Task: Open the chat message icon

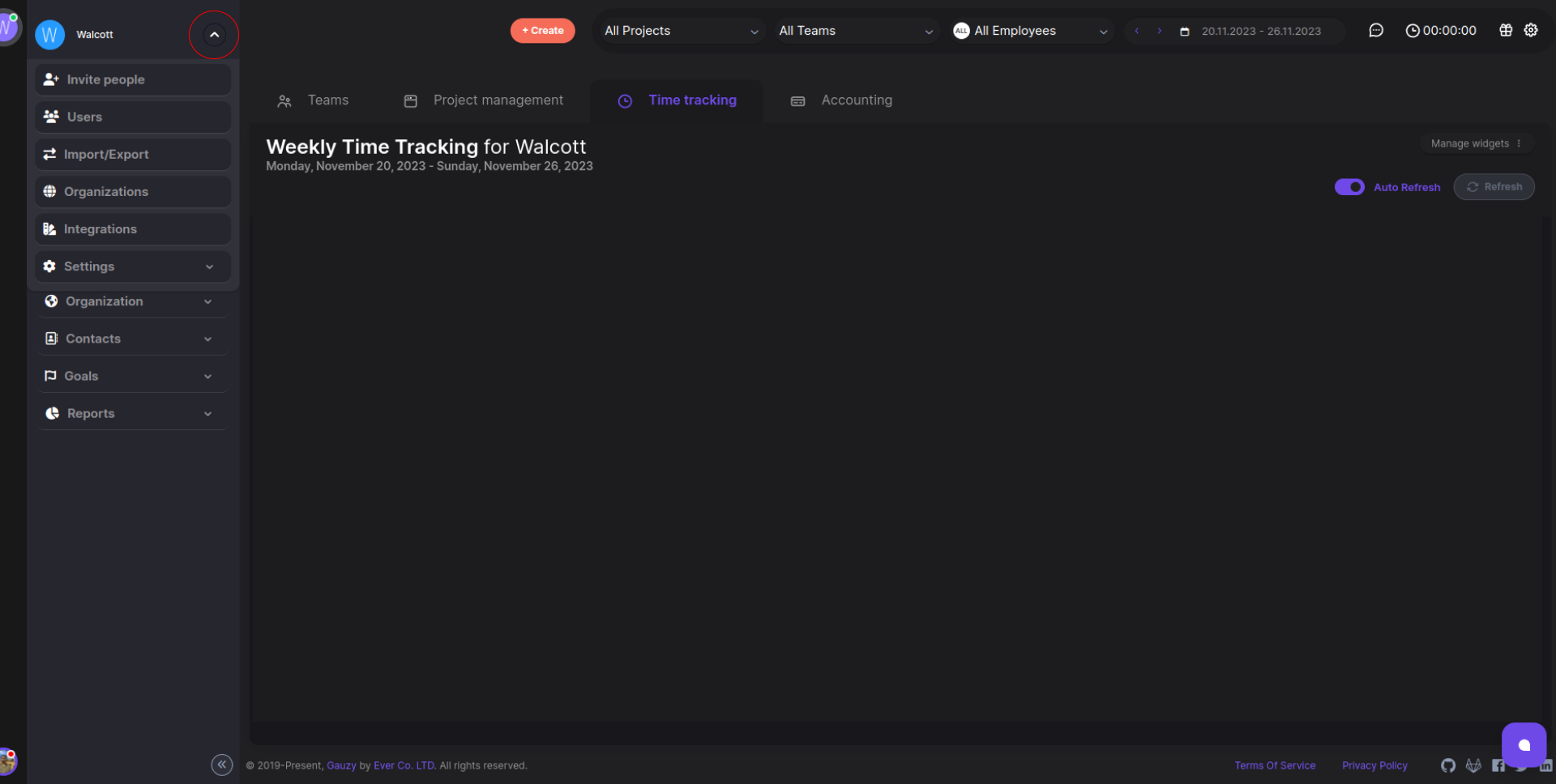Action: (1376, 31)
